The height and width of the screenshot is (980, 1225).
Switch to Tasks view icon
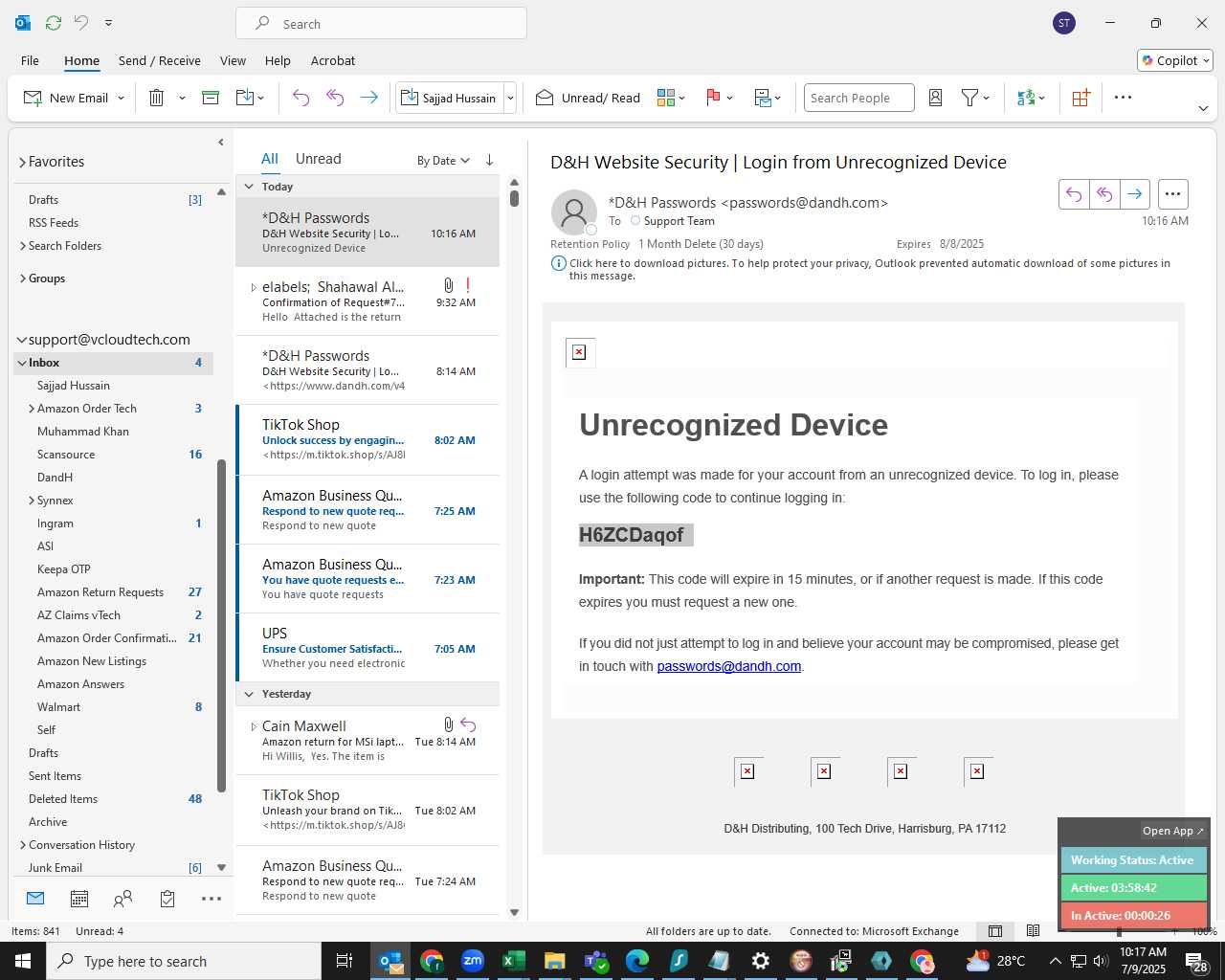point(167,899)
